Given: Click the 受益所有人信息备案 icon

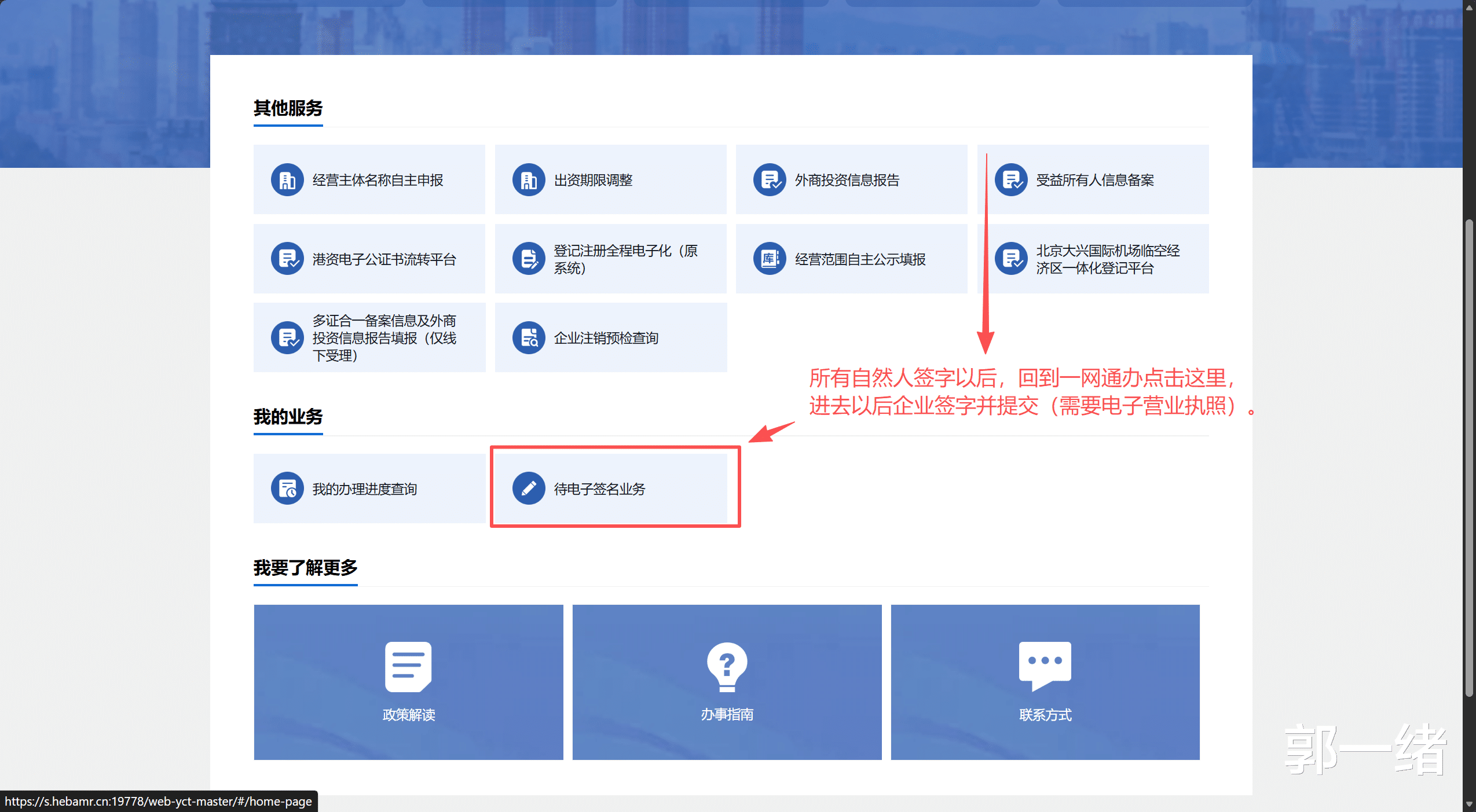Looking at the screenshot, I should [x=1010, y=180].
